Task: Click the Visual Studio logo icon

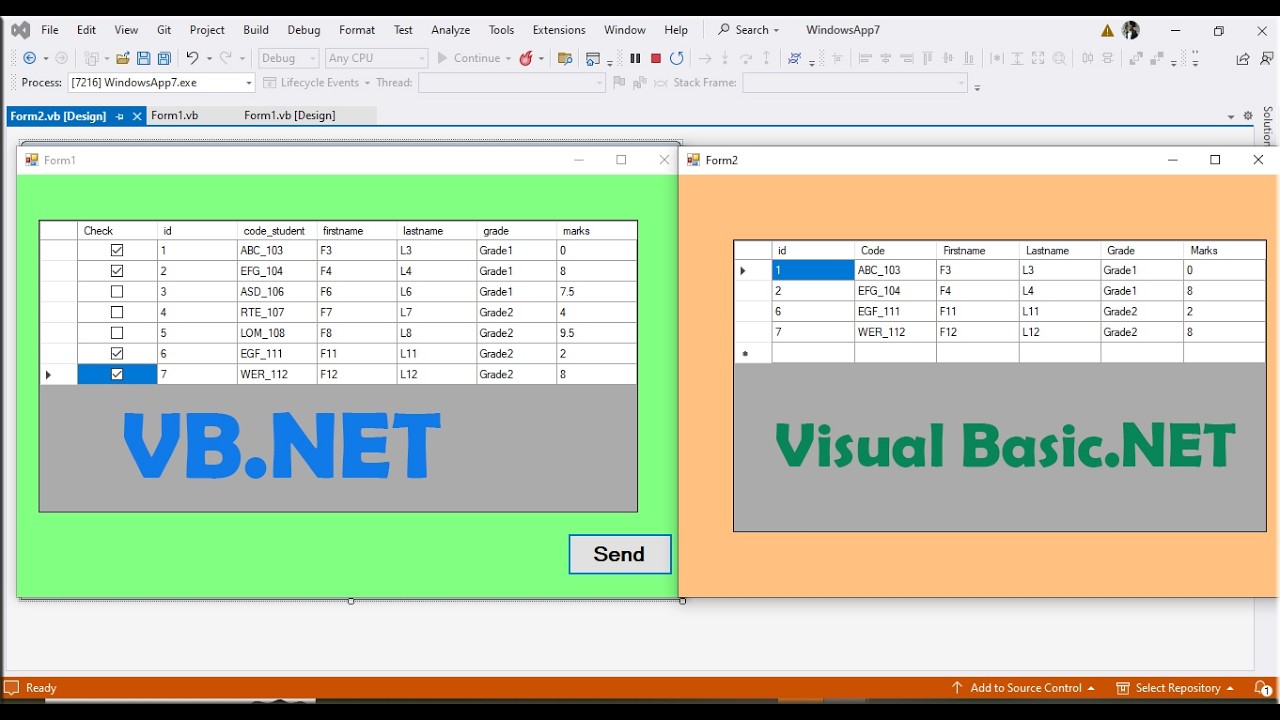Action: (20, 30)
